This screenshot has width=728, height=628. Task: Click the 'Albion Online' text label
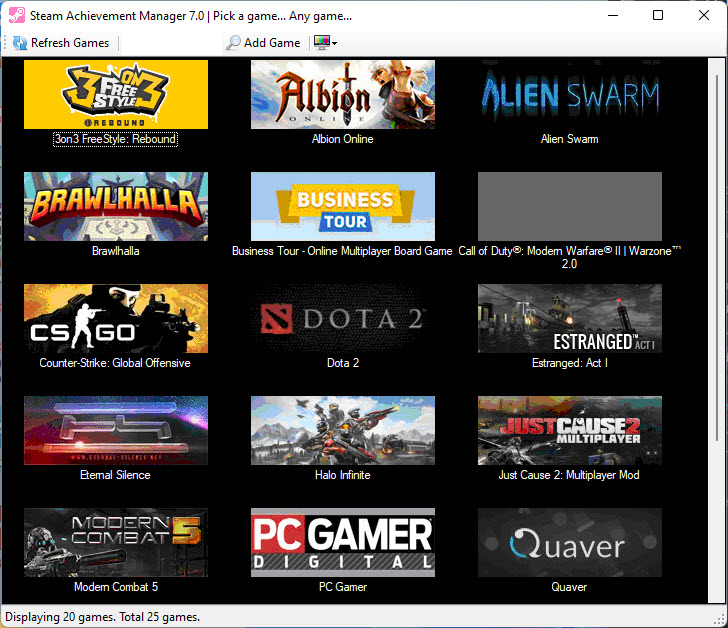pos(343,139)
